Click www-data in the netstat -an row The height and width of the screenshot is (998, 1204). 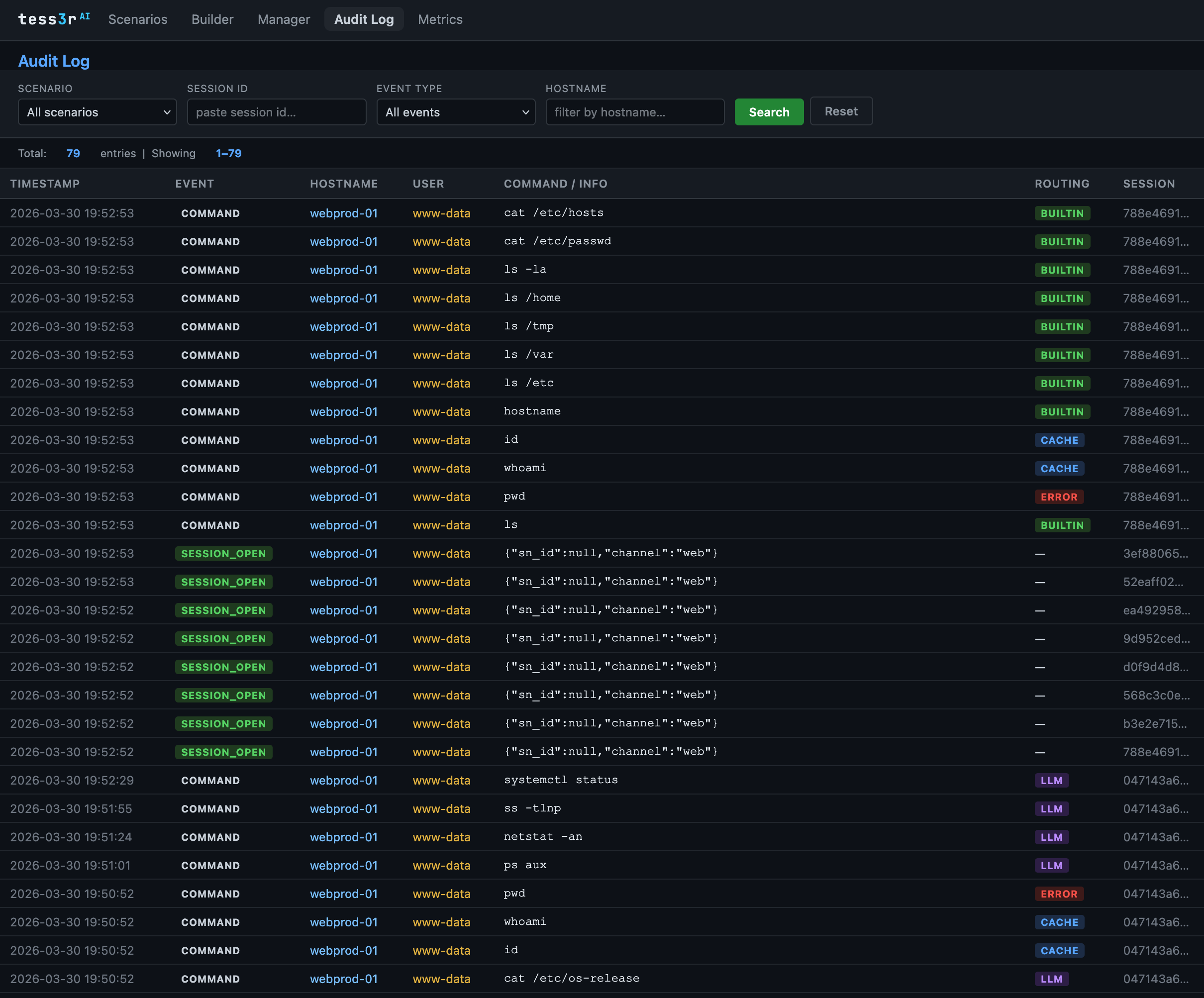pyautogui.click(x=441, y=837)
